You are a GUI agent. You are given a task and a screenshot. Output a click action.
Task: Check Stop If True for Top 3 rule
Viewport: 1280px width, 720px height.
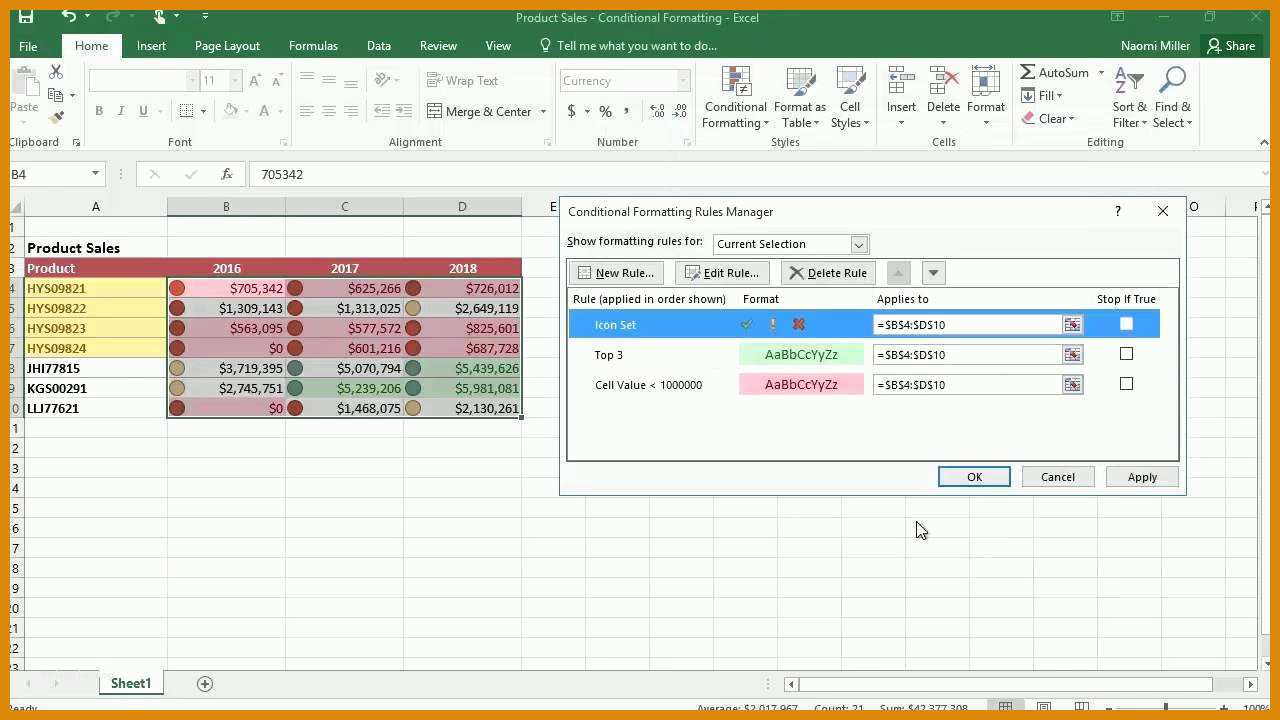click(x=1126, y=354)
